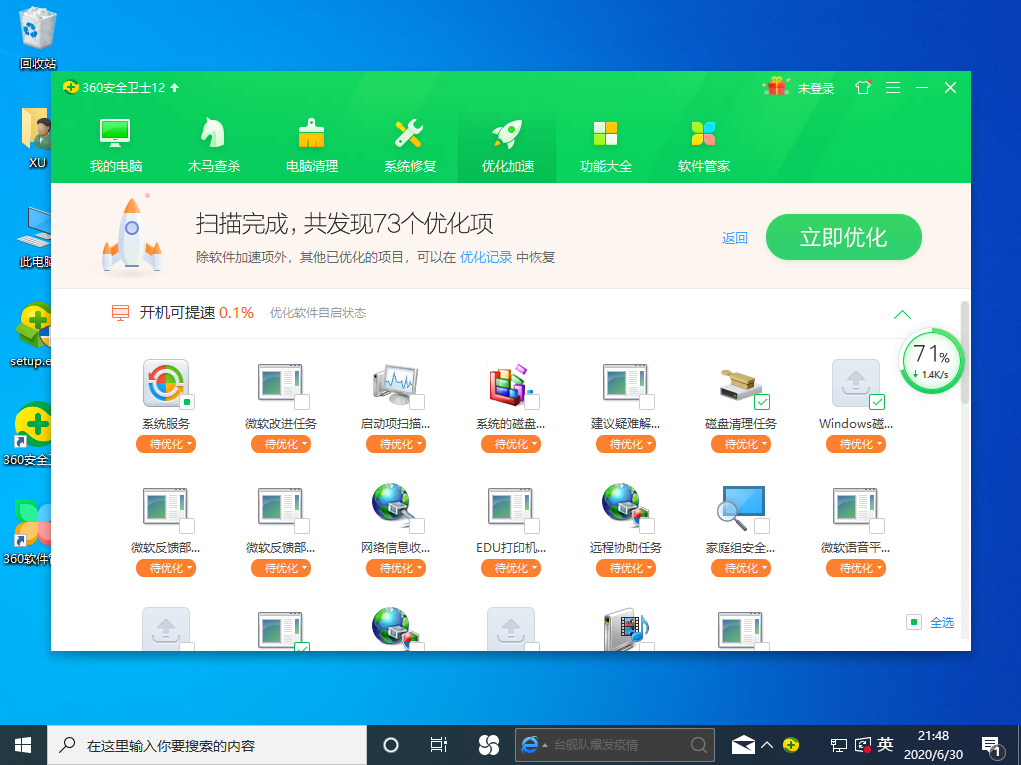Click the 启动项扫描 item icon

pyautogui.click(x=396, y=383)
